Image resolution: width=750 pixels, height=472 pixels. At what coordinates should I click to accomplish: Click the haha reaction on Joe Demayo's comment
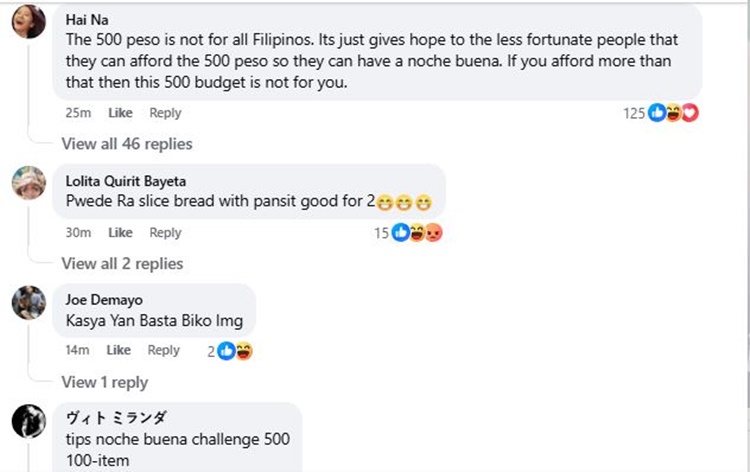click(x=243, y=350)
